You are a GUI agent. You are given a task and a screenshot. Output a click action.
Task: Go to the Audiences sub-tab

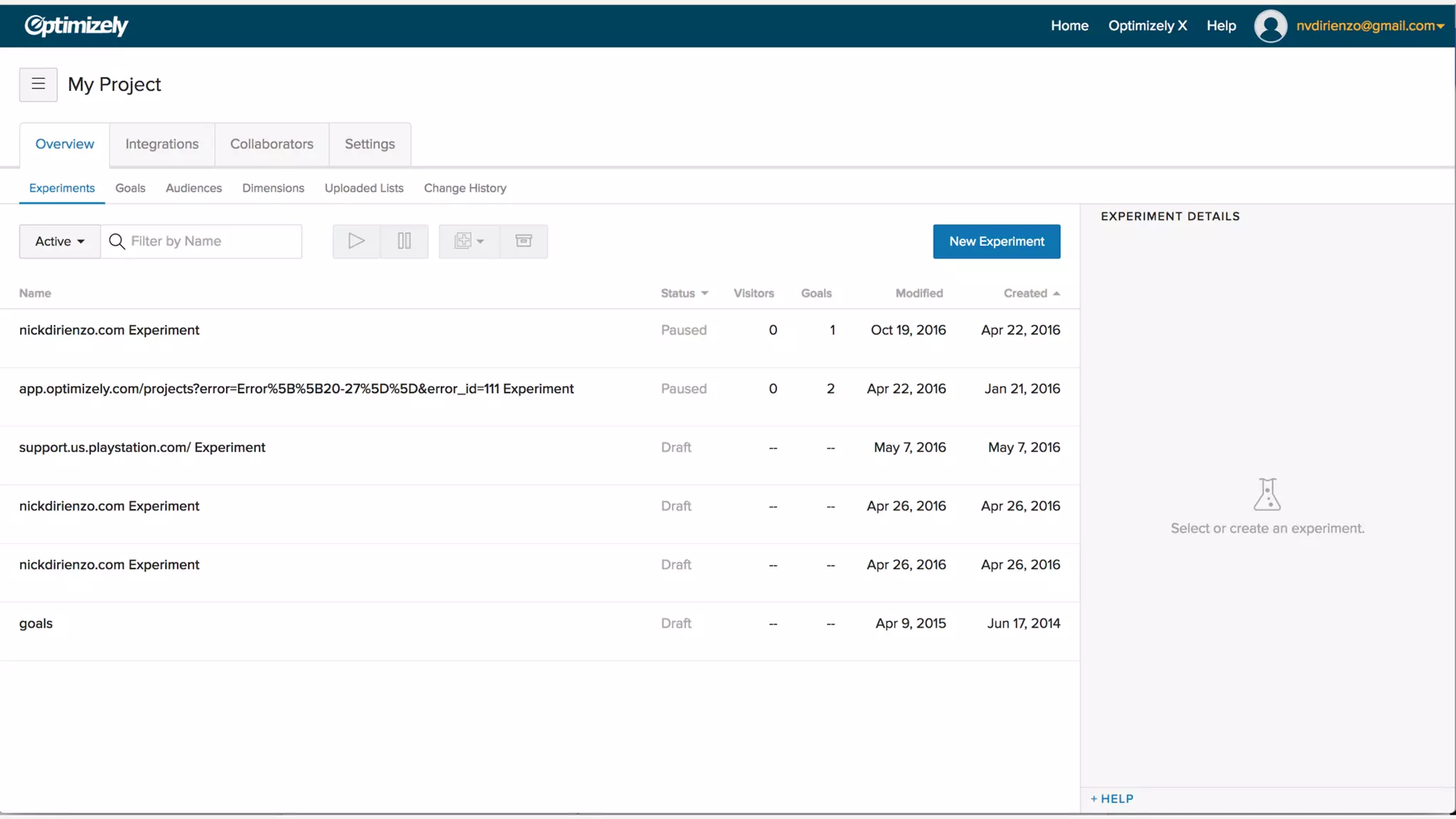(x=193, y=188)
